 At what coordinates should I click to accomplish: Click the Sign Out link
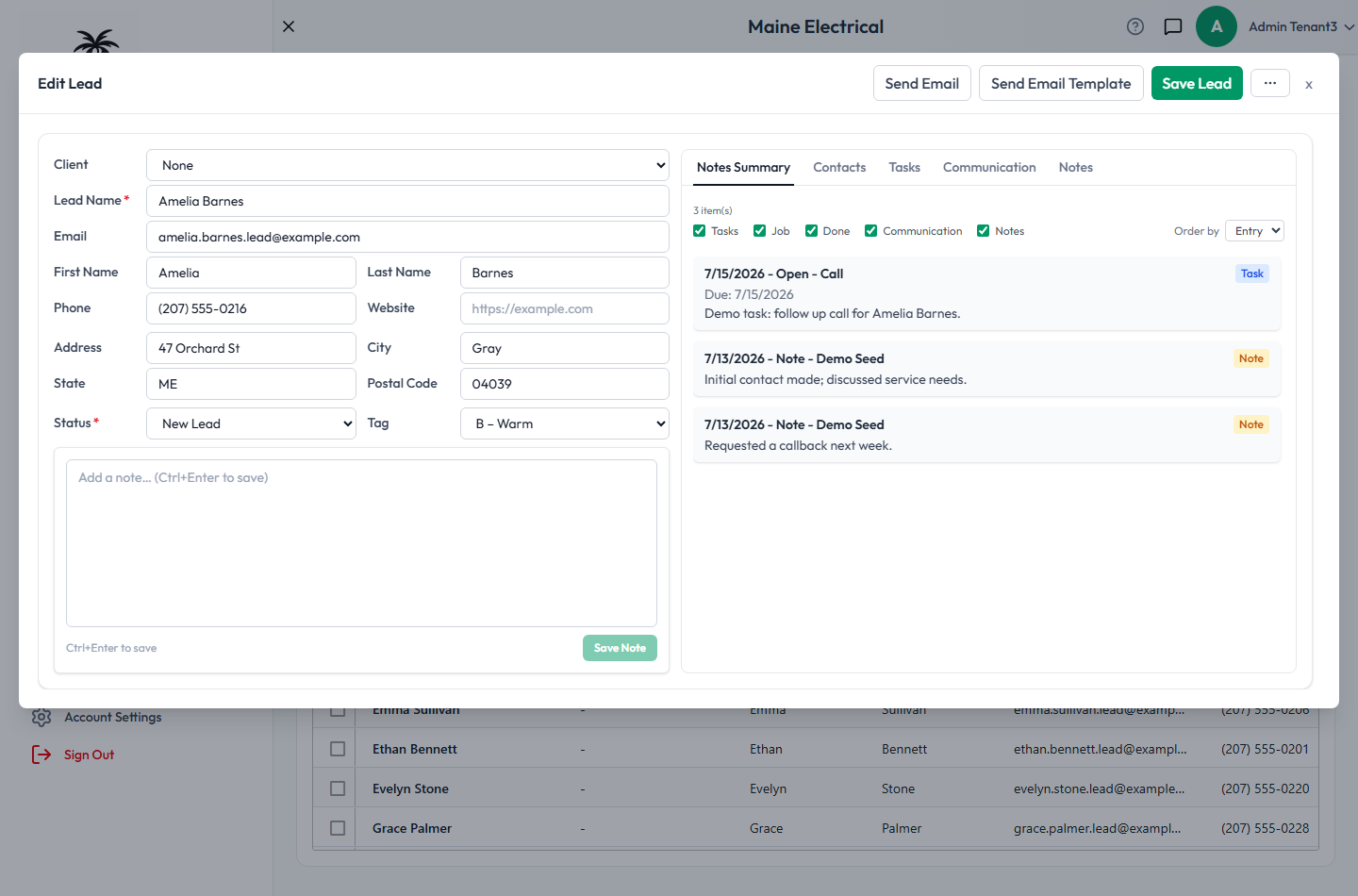[89, 755]
